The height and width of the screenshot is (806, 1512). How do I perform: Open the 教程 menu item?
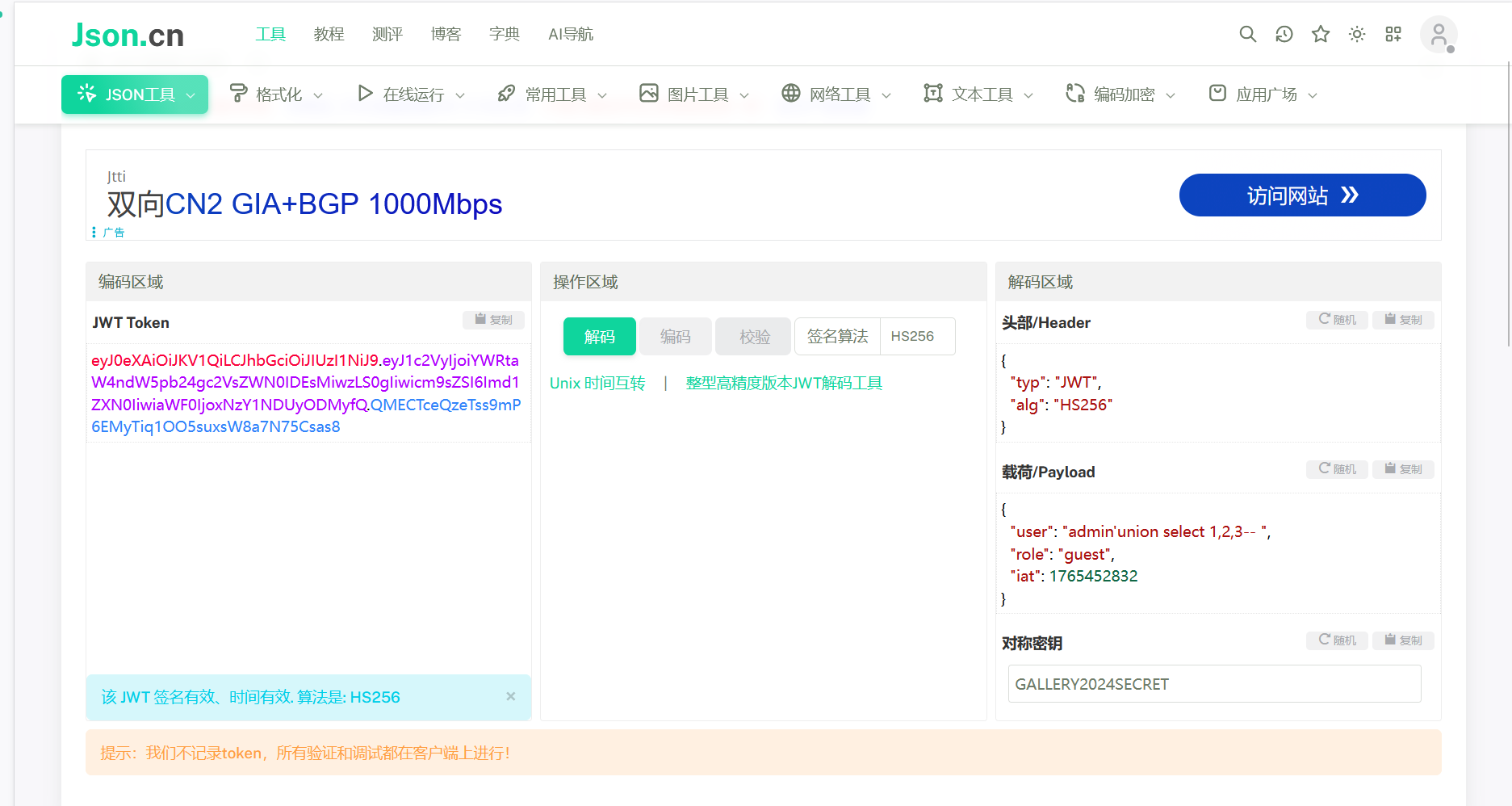[328, 34]
